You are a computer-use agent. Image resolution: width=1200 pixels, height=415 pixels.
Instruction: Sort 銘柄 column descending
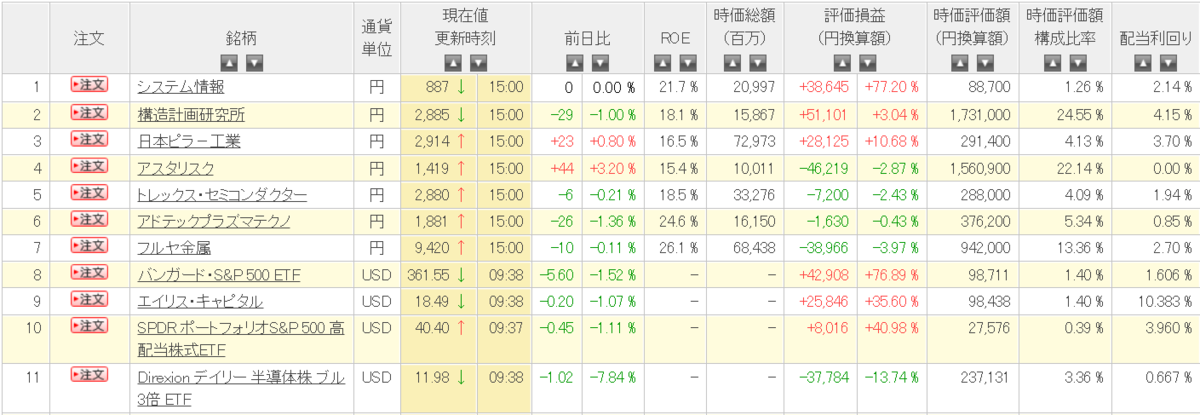pyautogui.click(x=254, y=63)
